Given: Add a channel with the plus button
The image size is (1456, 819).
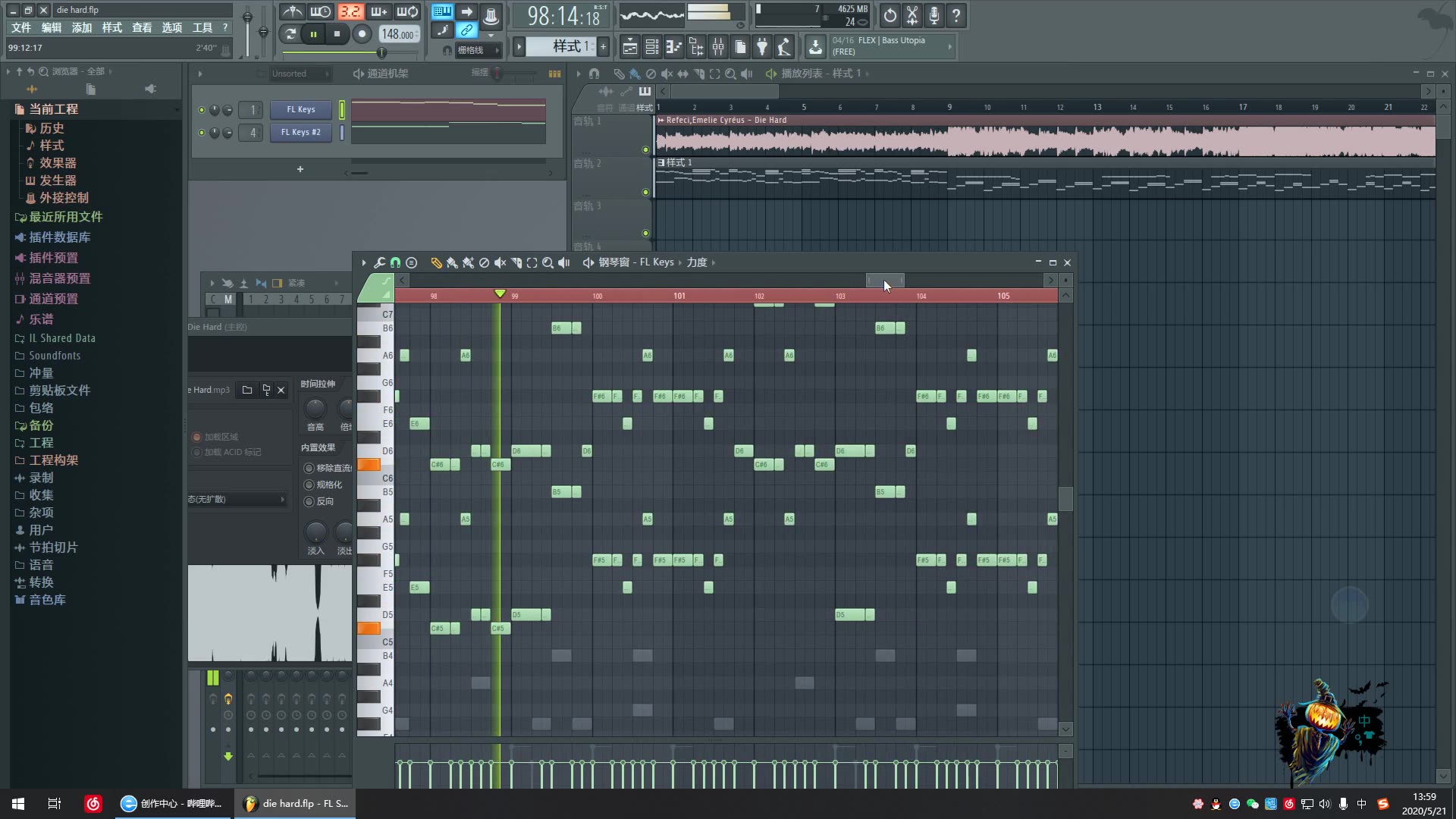Looking at the screenshot, I should click(300, 169).
